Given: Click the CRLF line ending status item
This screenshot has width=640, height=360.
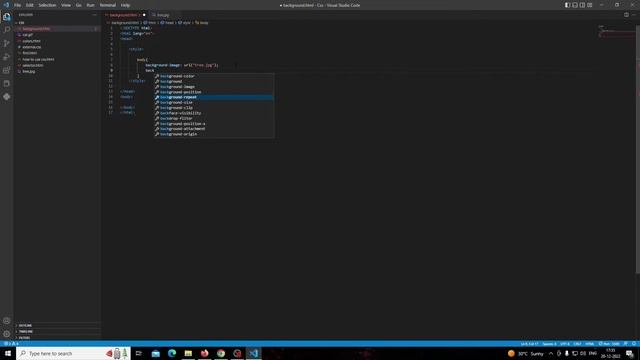Looking at the screenshot, I should click(x=577, y=344).
